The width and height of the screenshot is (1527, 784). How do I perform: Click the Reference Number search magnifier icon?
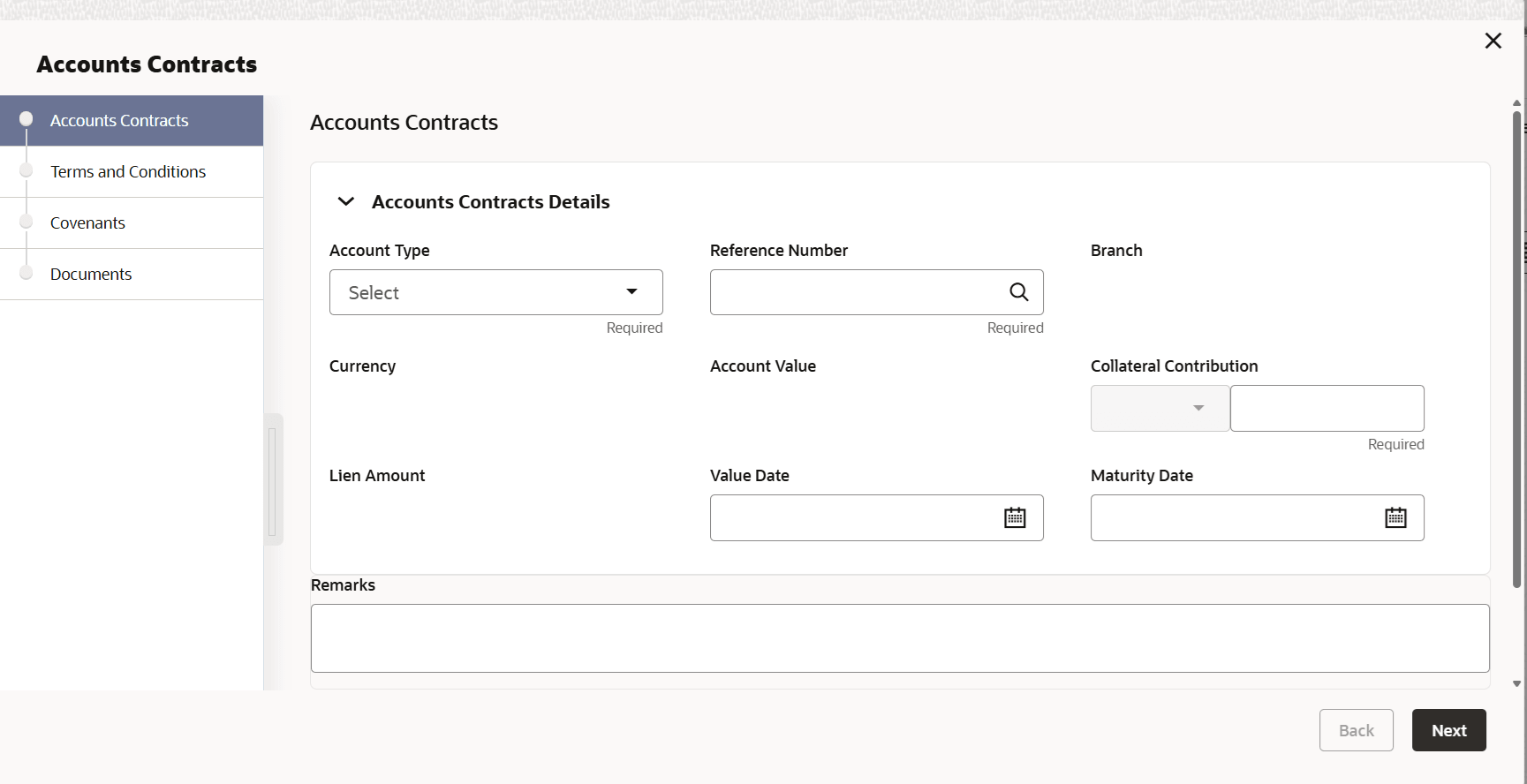tap(1018, 292)
